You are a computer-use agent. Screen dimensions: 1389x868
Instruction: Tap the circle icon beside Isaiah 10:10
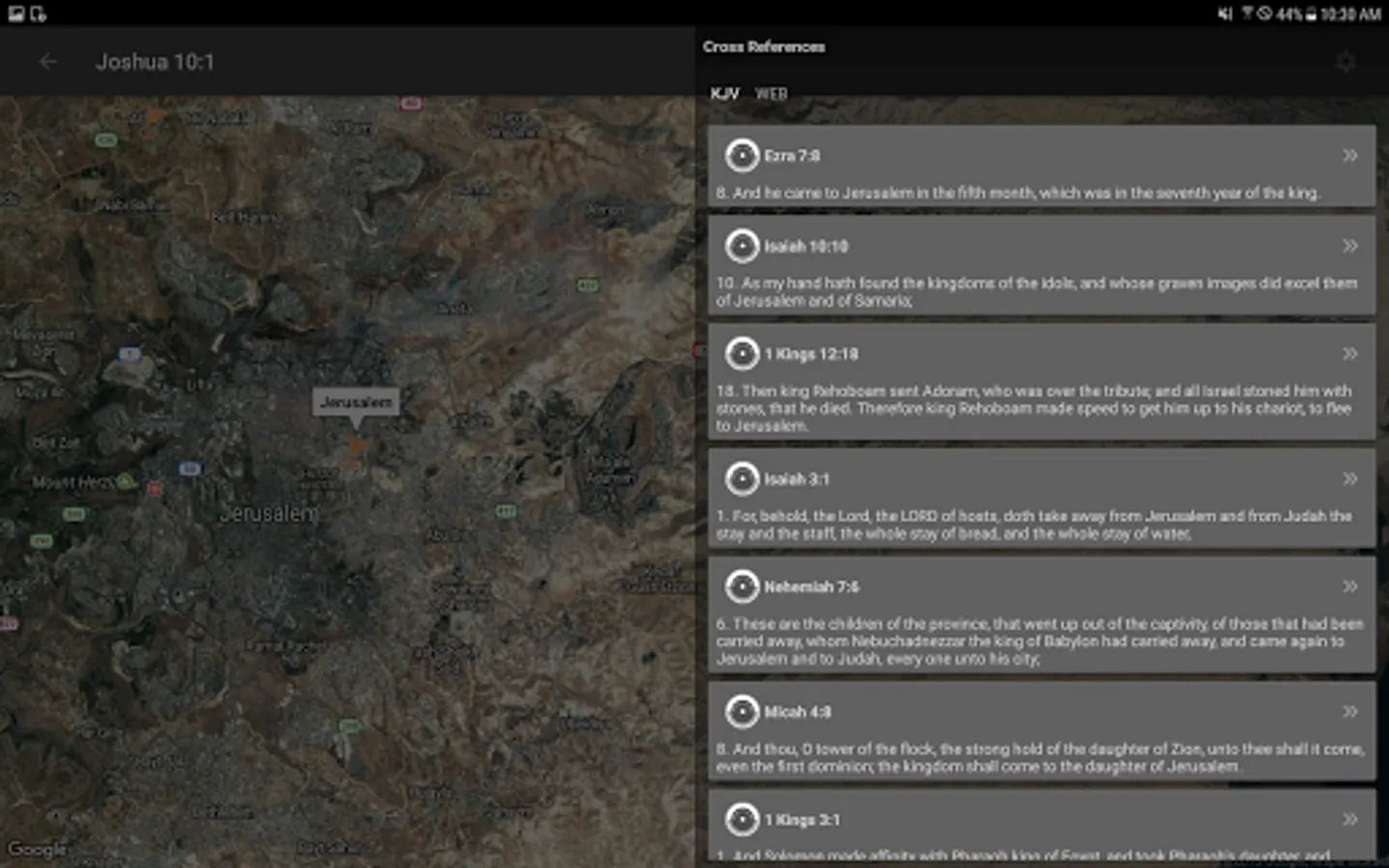pos(742,246)
